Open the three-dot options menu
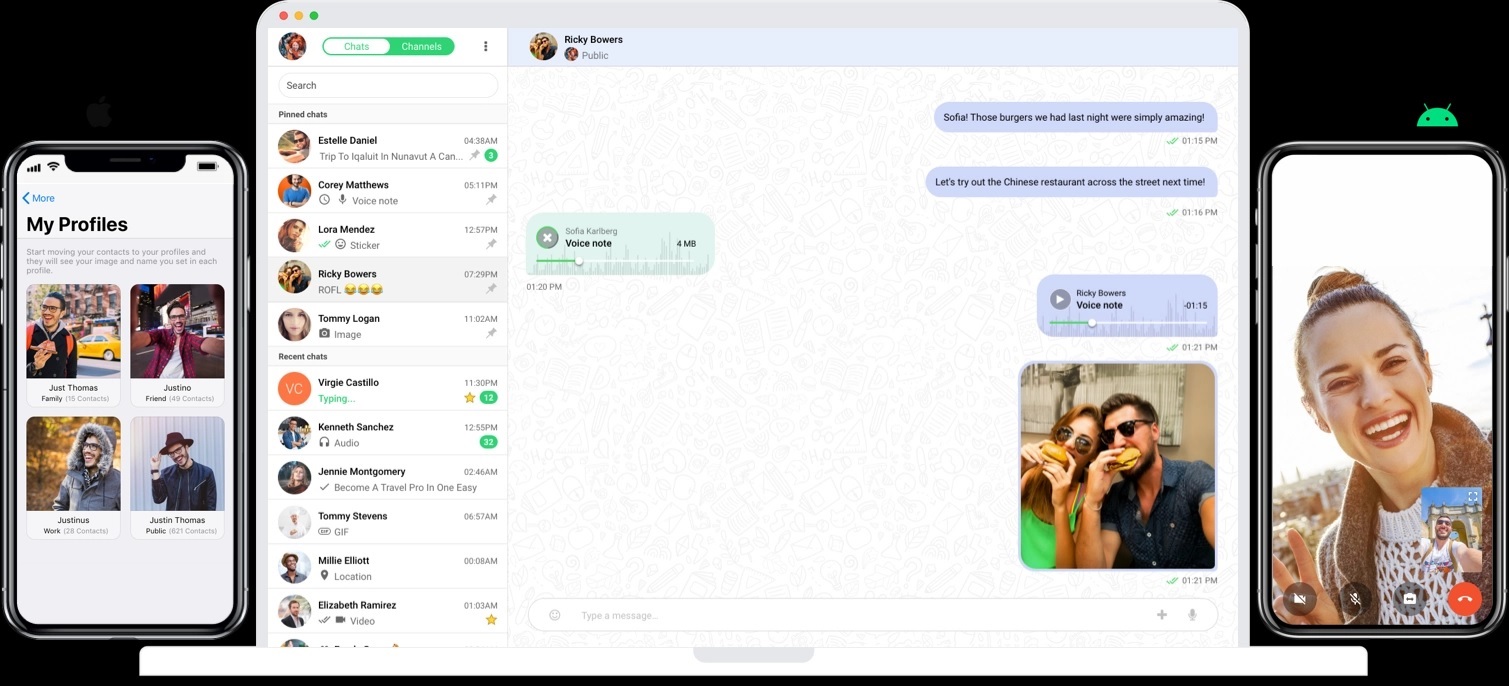1509x686 pixels. (x=485, y=46)
